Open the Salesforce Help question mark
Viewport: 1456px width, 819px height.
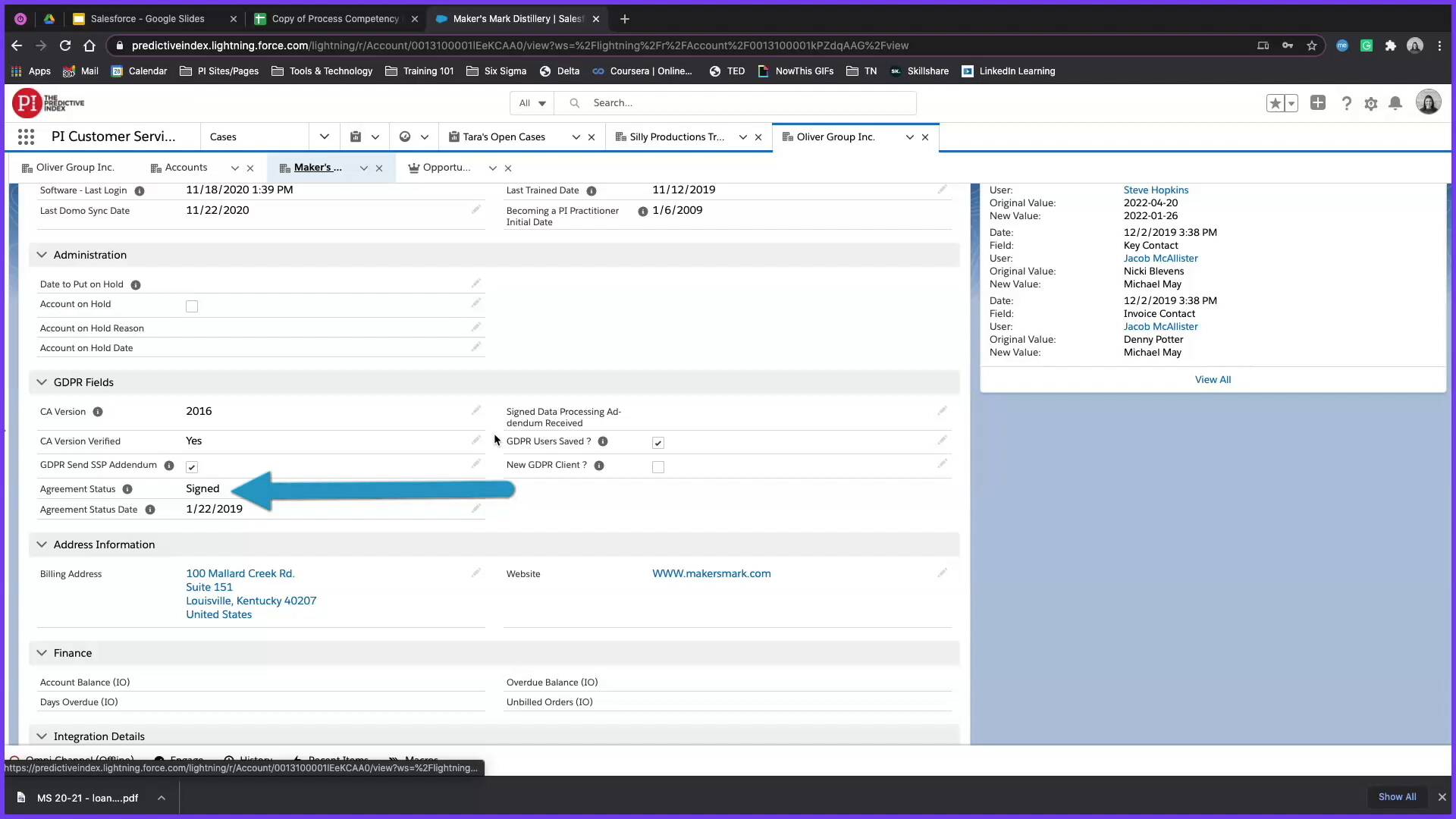(1347, 103)
